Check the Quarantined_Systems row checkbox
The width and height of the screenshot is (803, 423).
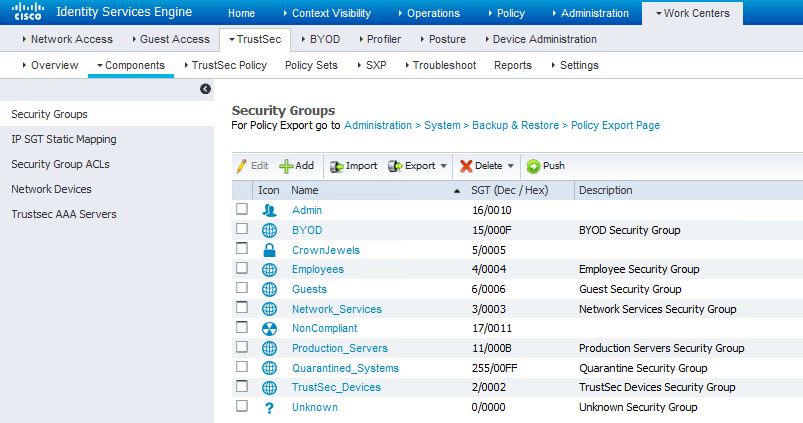(242, 366)
